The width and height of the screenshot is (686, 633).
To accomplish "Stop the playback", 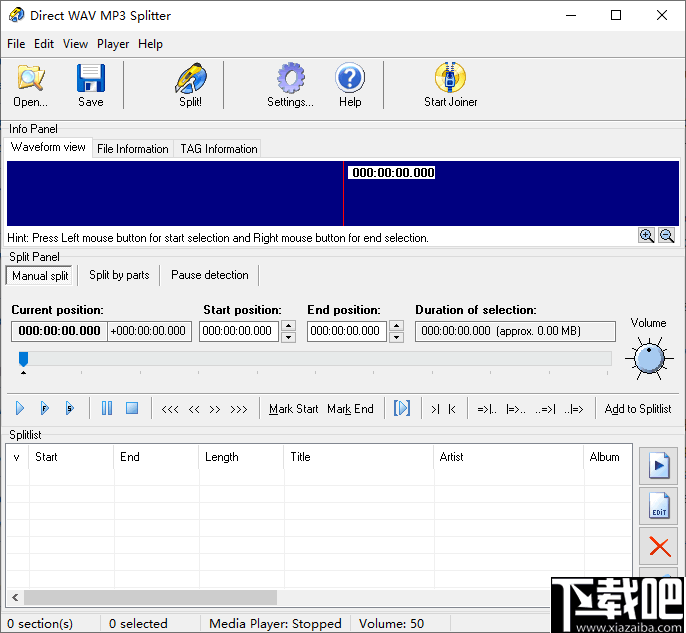I will point(132,409).
